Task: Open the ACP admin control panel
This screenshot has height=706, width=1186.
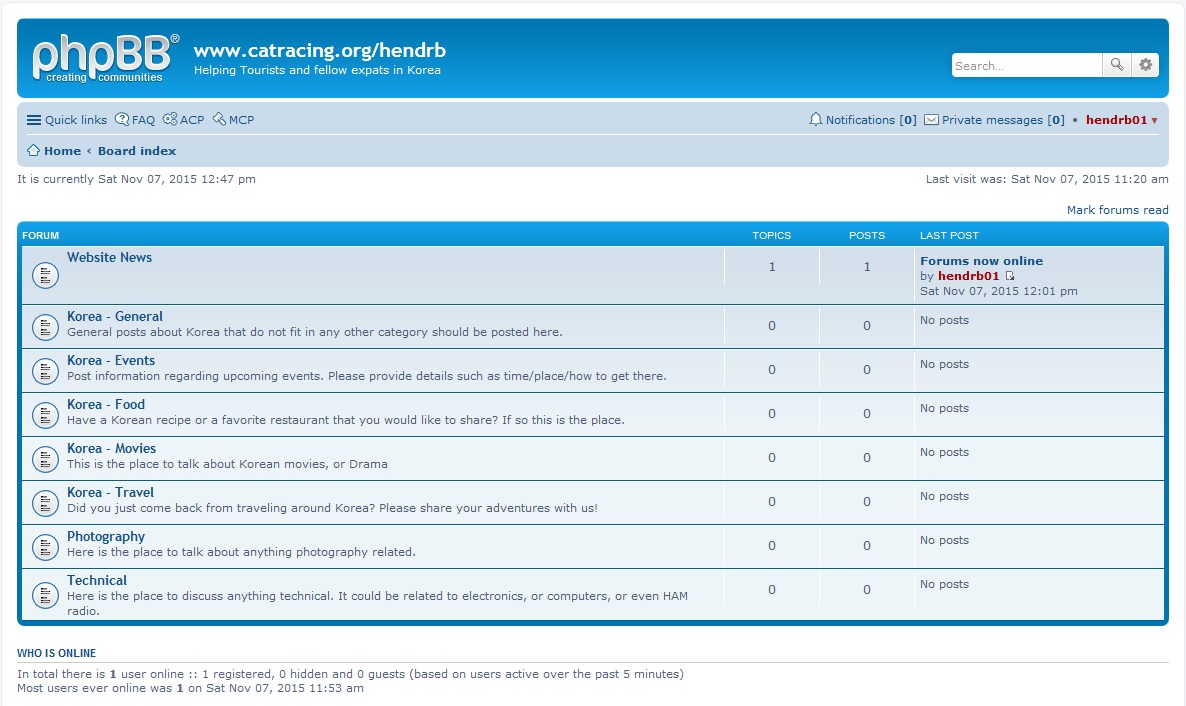Action: coord(184,120)
